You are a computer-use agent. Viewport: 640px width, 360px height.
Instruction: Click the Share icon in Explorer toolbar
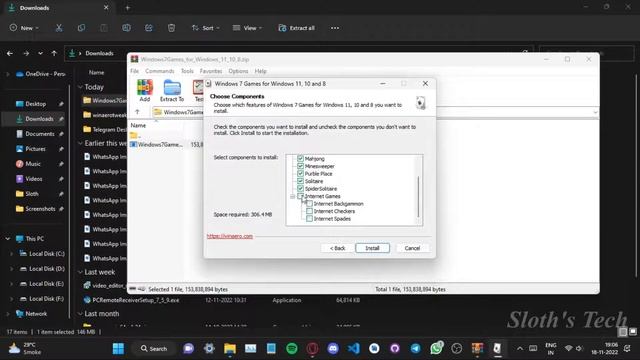(149, 28)
